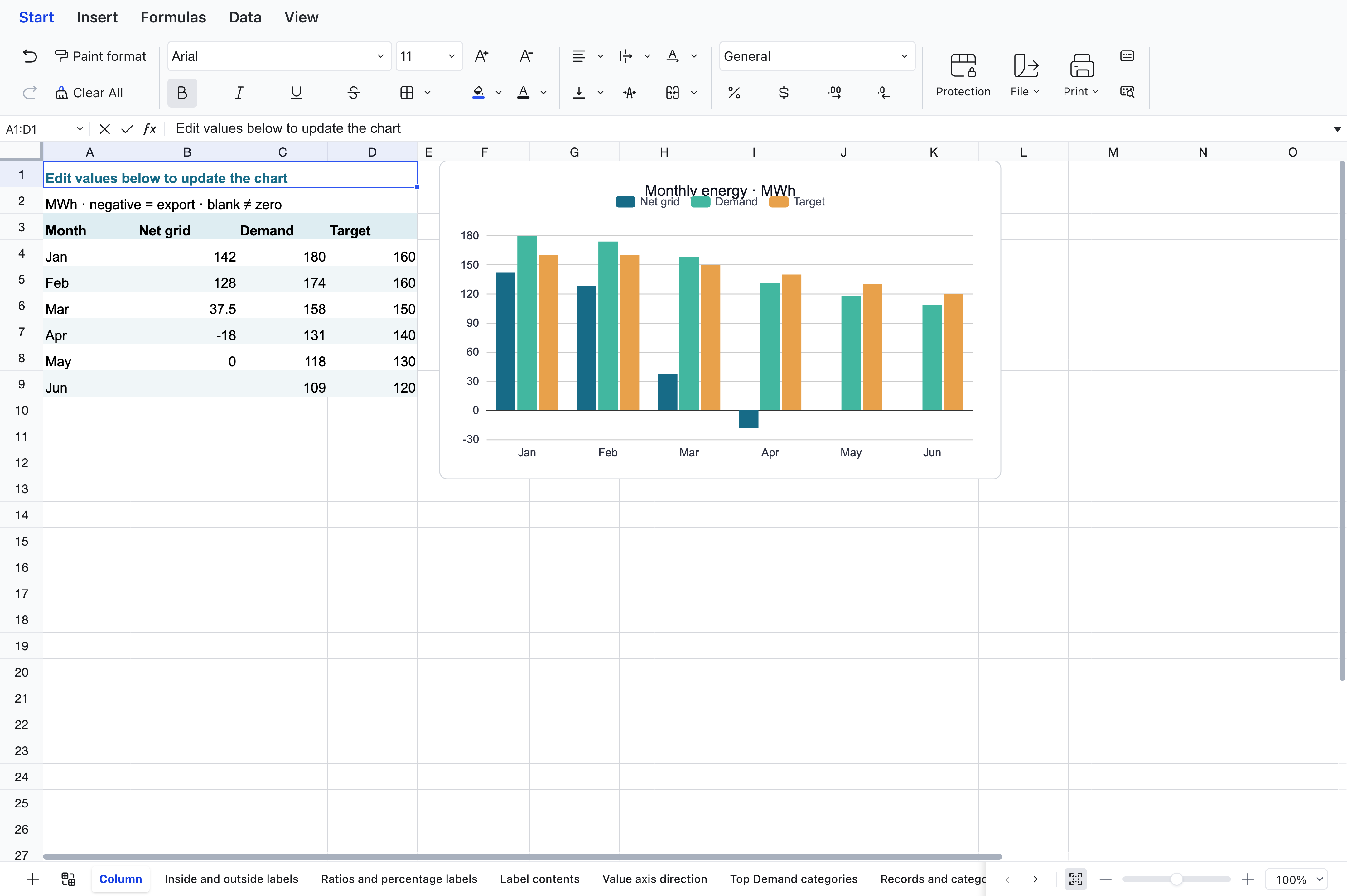This screenshot has height=896, width=1347.
Task: Click the increase decimal places icon
Action: pos(834,93)
